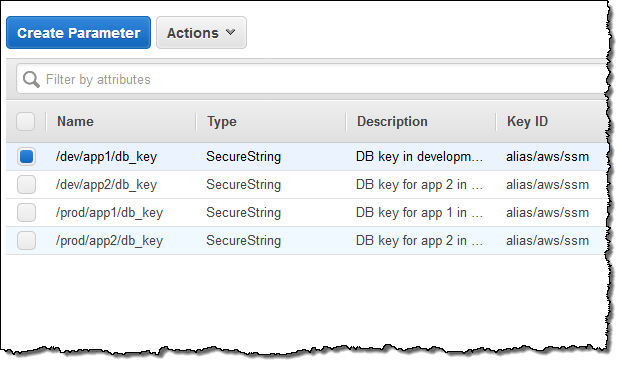The image size is (622, 365).
Task: Click the Key ID column header
Action: [527, 121]
